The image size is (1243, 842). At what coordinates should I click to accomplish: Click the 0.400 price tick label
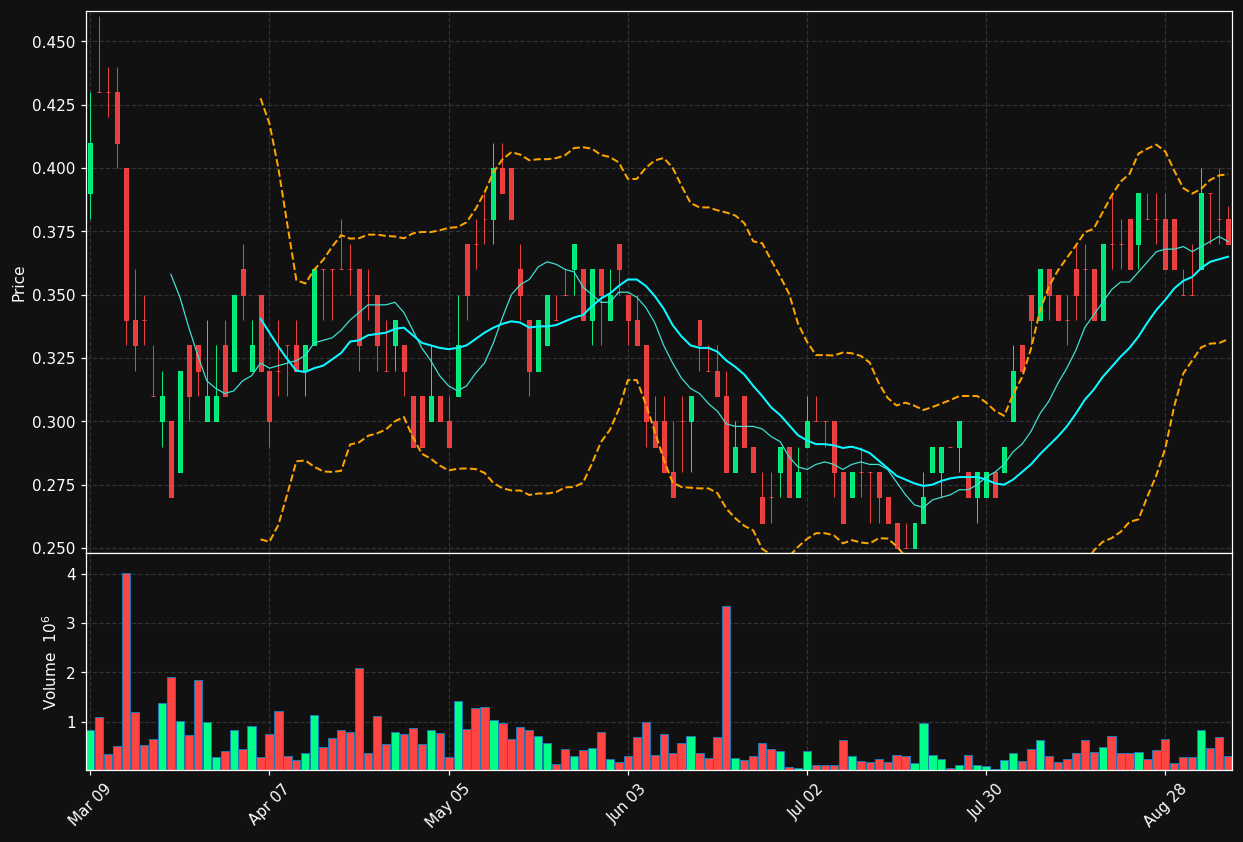52,168
